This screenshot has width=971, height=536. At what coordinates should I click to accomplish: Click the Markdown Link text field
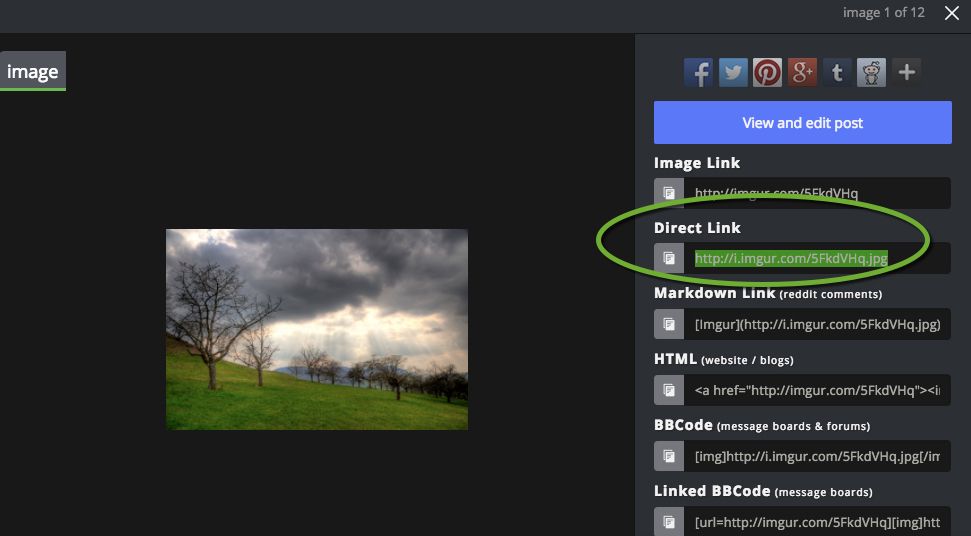(x=817, y=324)
